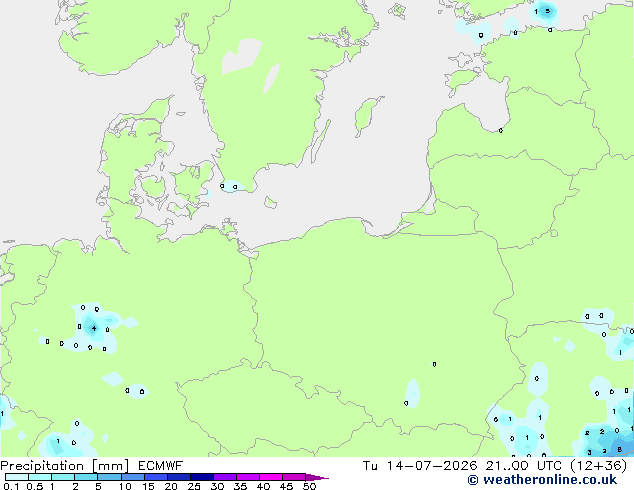This screenshot has width=634, height=490.
Task: Click the 'ECMWF' model label
Action: click(161, 466)
